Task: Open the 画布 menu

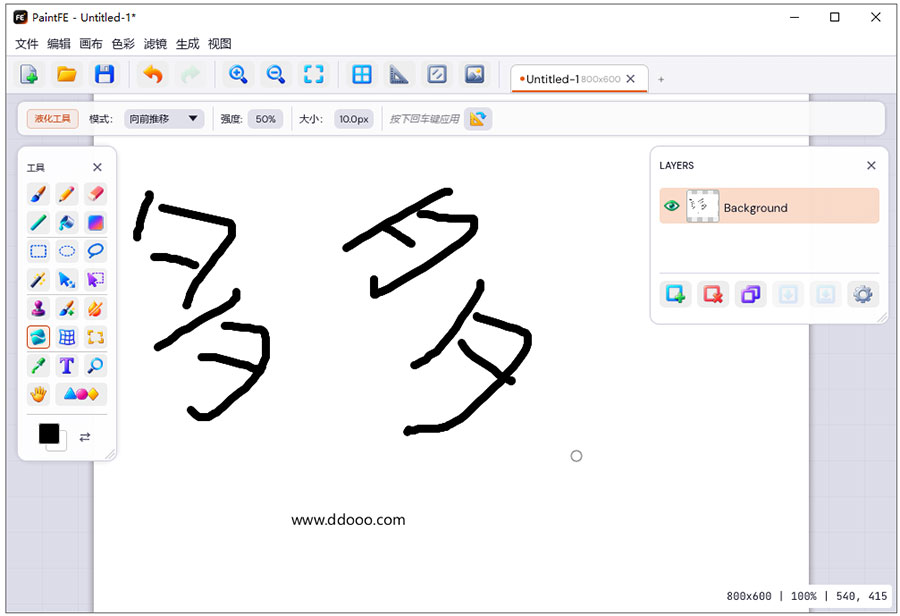Action: click(x=91, y=44)
